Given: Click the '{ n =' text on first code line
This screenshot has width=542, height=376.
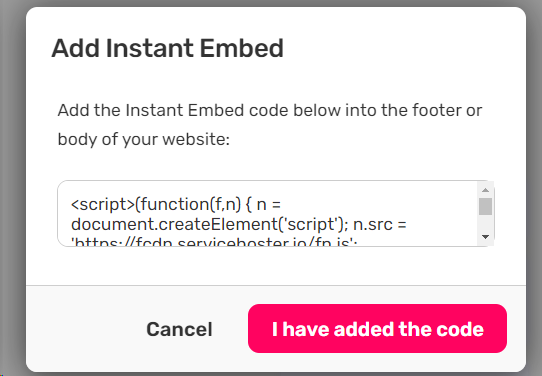Looking at the screenshot, I should pos(263,204).
